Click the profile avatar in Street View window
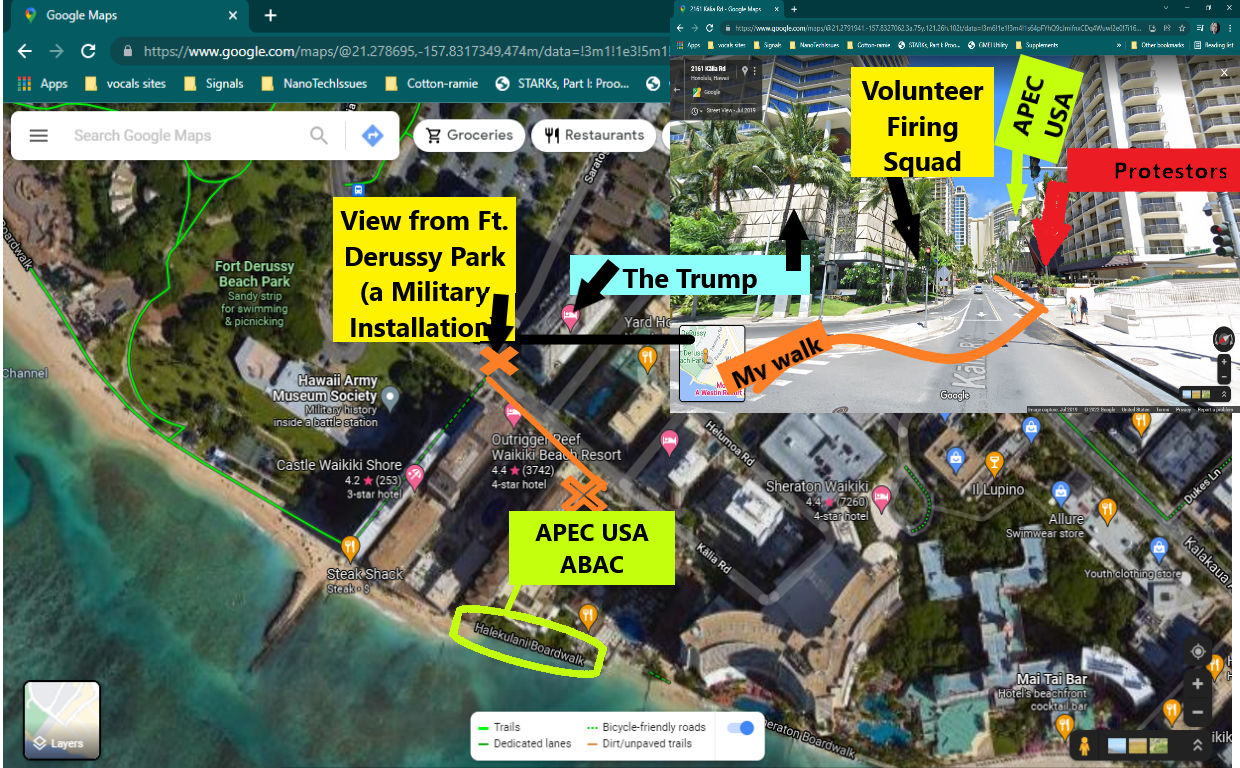The height and width of the screenshot is (768, 1240). [x=1215, y=28]
